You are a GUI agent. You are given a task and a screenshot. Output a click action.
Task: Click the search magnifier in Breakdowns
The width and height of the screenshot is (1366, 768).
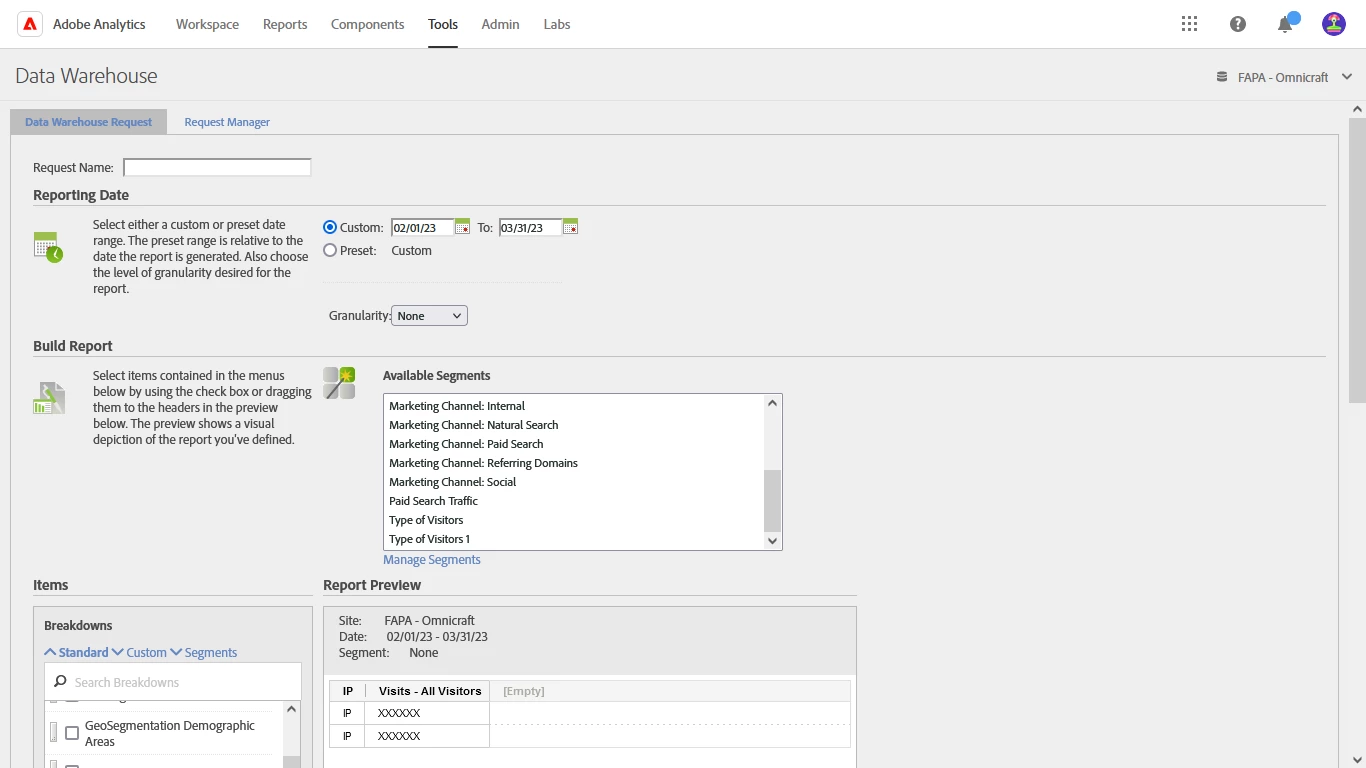[x=60, y=682]
